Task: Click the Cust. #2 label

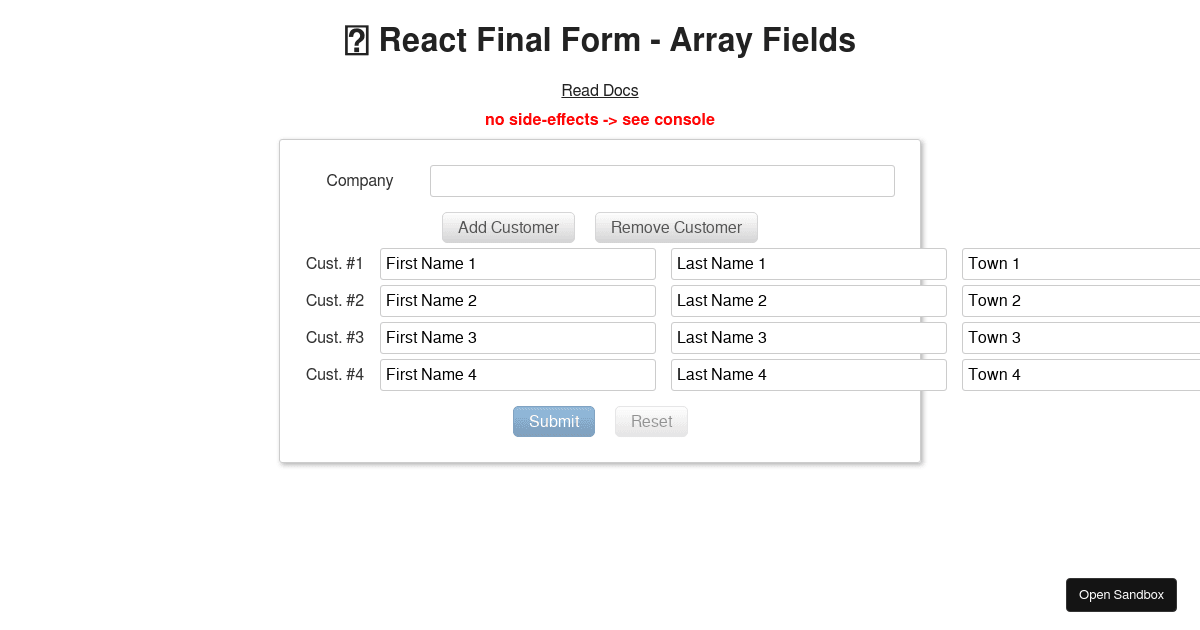Action: click(335, 301)
